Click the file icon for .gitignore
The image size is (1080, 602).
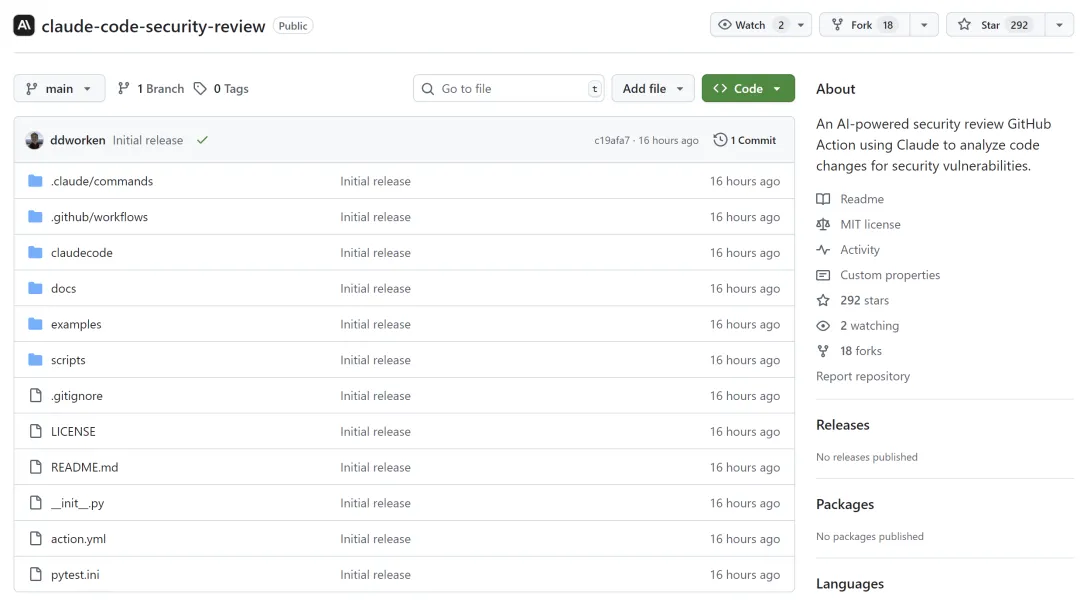pyautogui.click(x=36, y=396)
